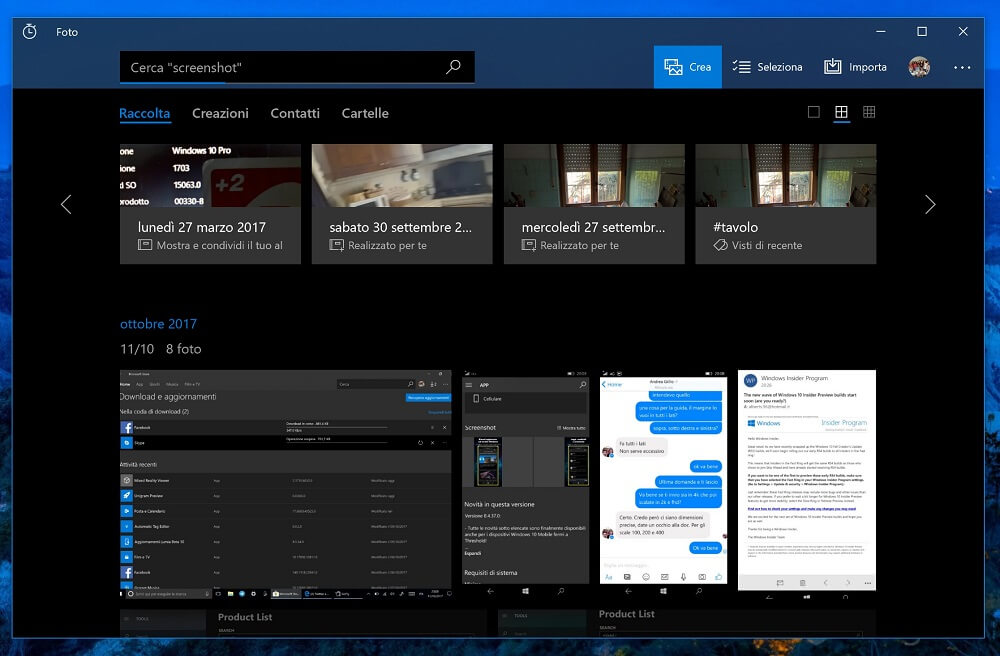Click the 8 foto count text

(184, 349)
